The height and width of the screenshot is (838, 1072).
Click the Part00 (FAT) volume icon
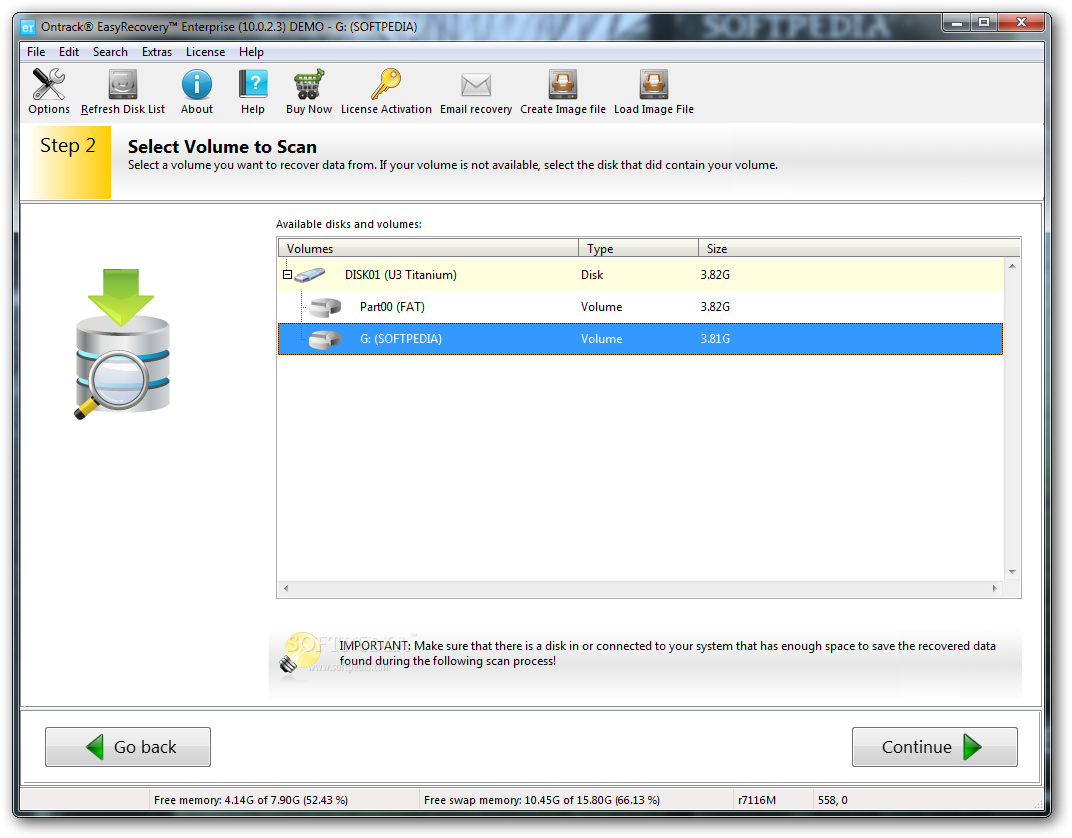[325, 308]
